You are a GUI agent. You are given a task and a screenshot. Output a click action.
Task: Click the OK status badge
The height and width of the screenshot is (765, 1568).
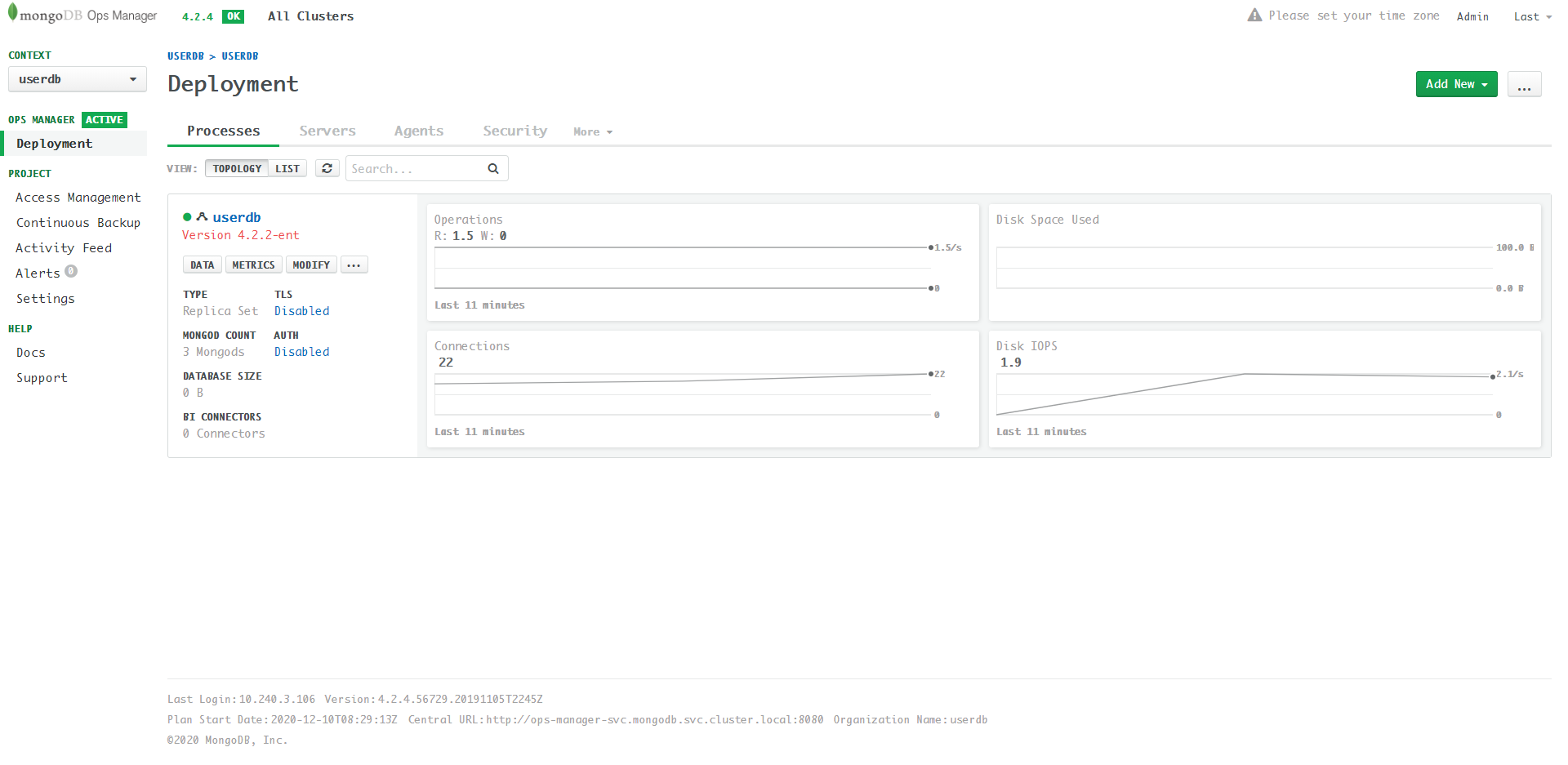234,16
